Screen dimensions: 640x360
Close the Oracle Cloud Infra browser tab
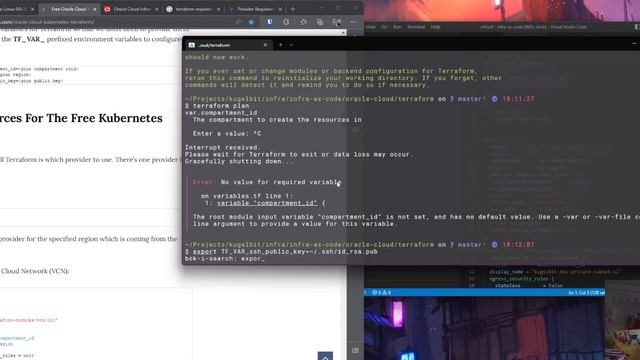point(157,9)
